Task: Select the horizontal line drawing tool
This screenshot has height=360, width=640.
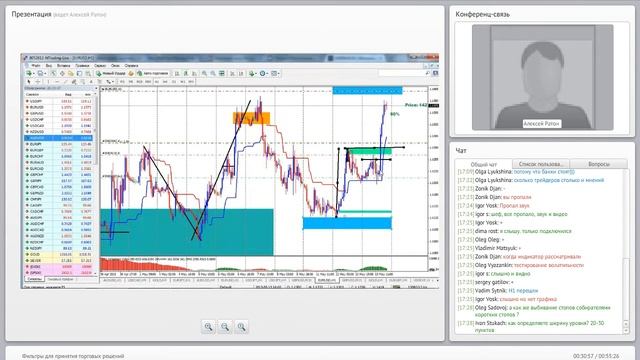Action: [x=57, y=82]
